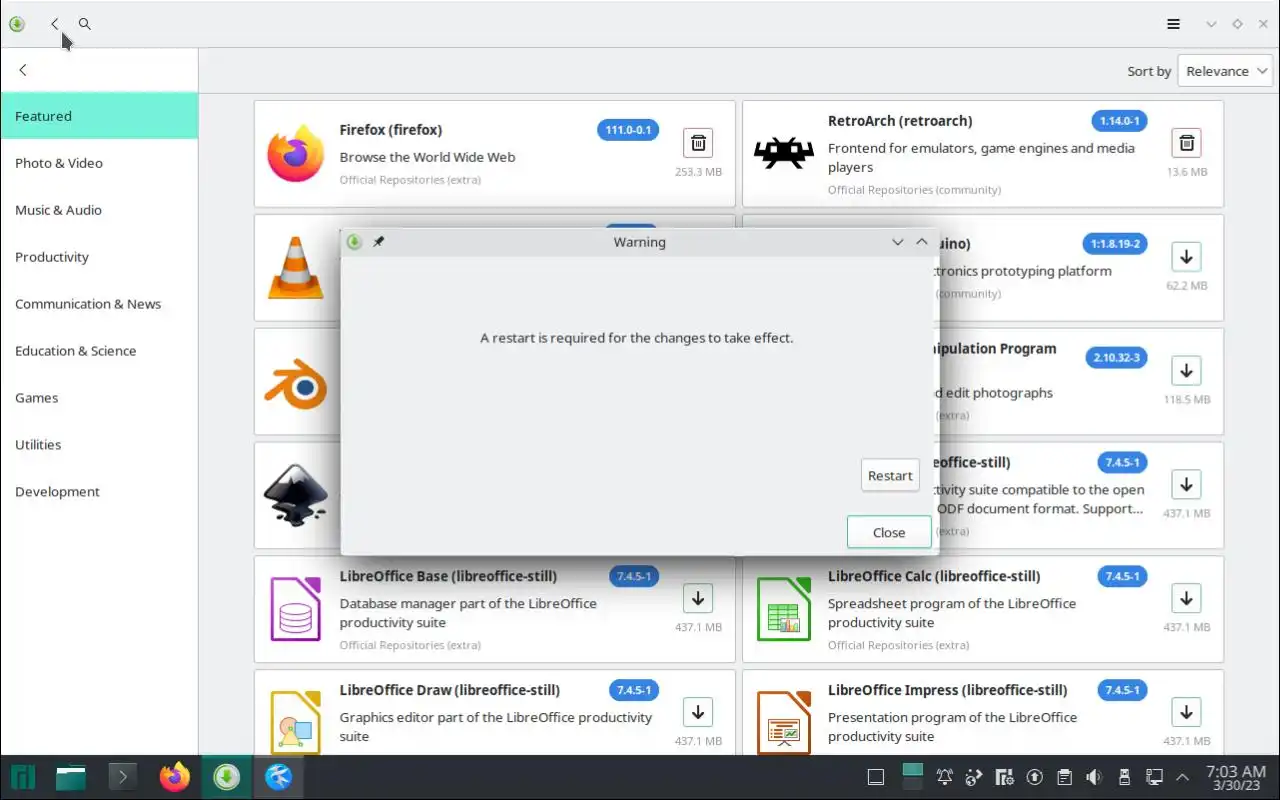Select the Education & Science category
This screenshot has width=1280, height=800.
[x=99, y=351]
